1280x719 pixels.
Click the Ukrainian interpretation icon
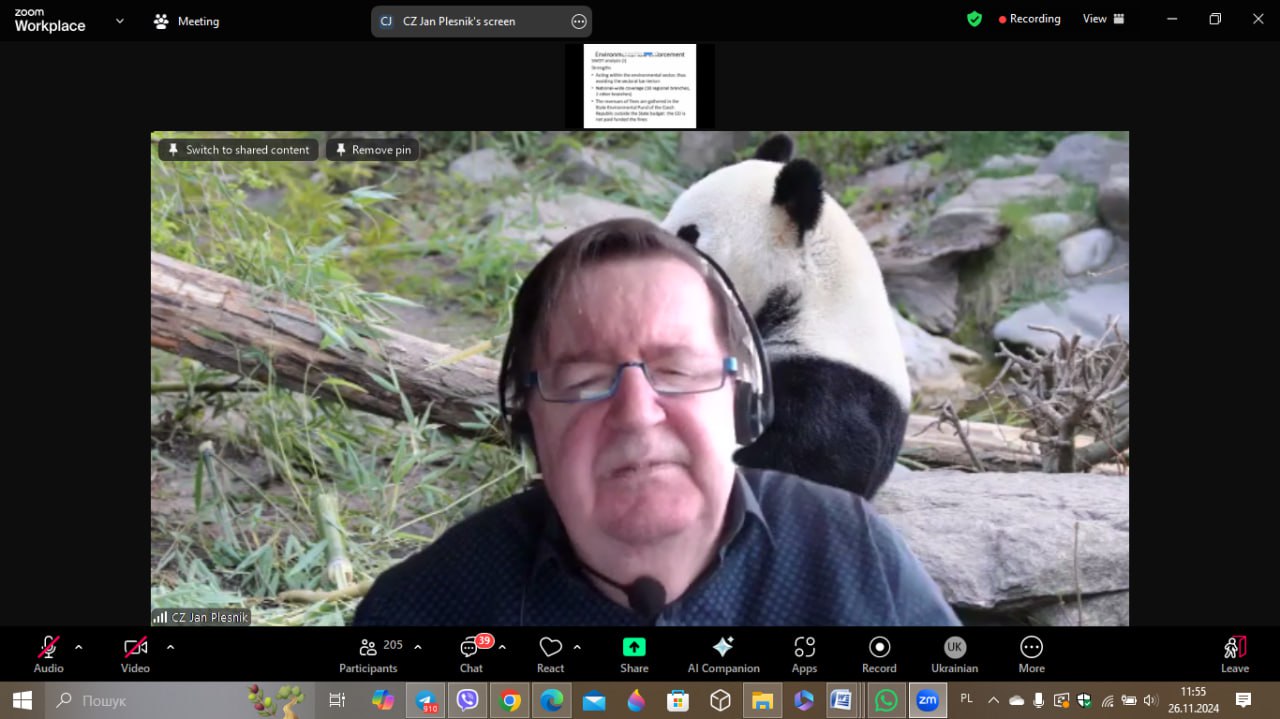[954, 654]
